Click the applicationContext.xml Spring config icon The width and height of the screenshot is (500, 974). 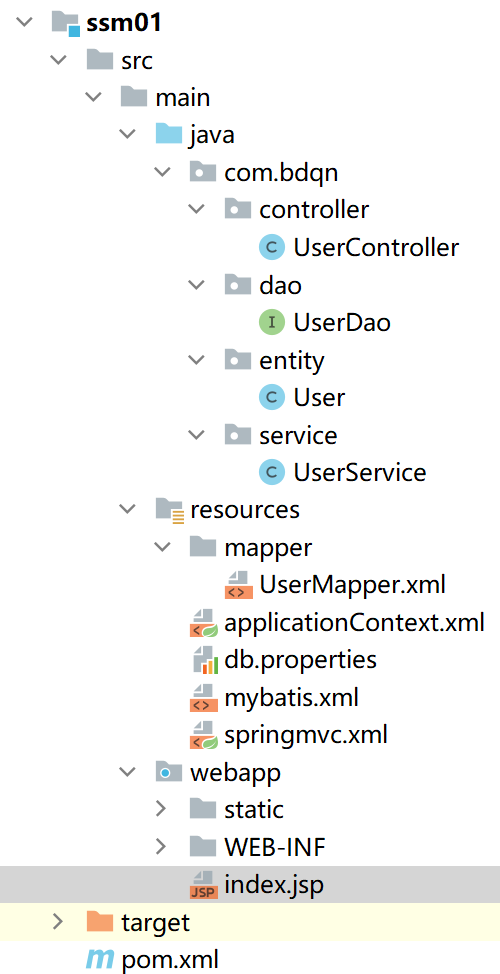click(204, 623)
